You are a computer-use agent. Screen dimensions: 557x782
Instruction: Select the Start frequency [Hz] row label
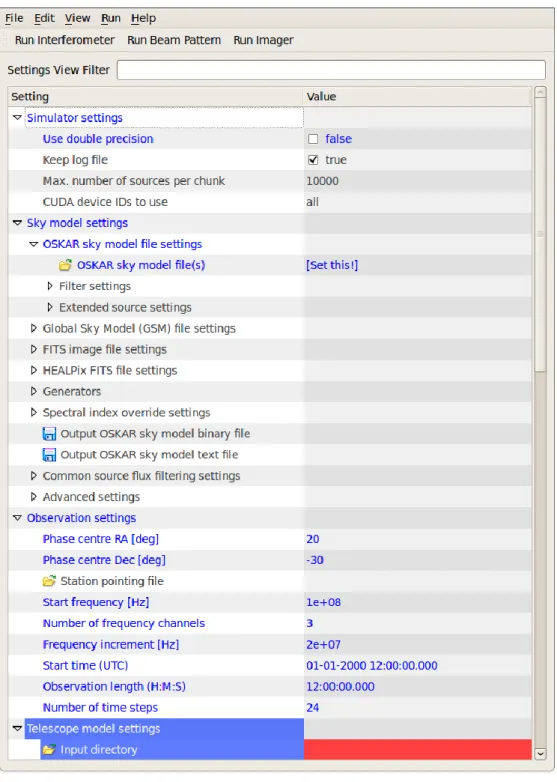click(x=96, y=602)
